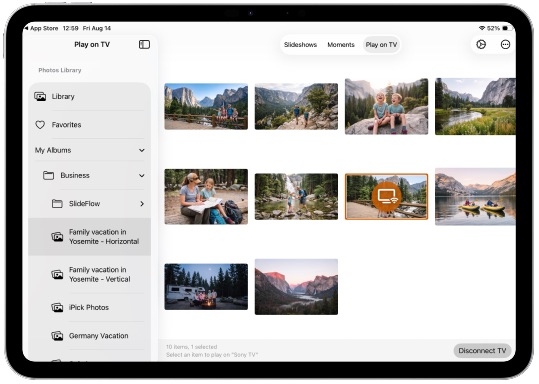
Task: Collapse the My Albums section chevron
Action: click(x=142, y=150)
